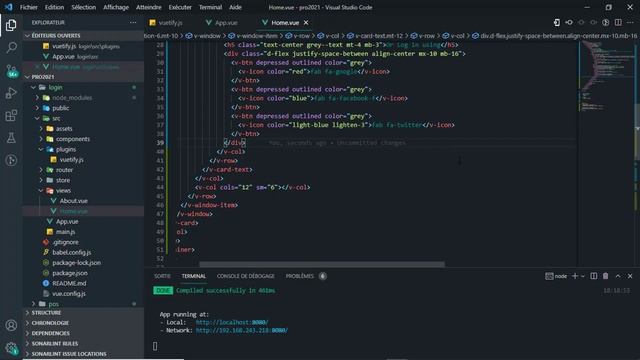Expand the DEPENDENCIES section

click(84, 333)
